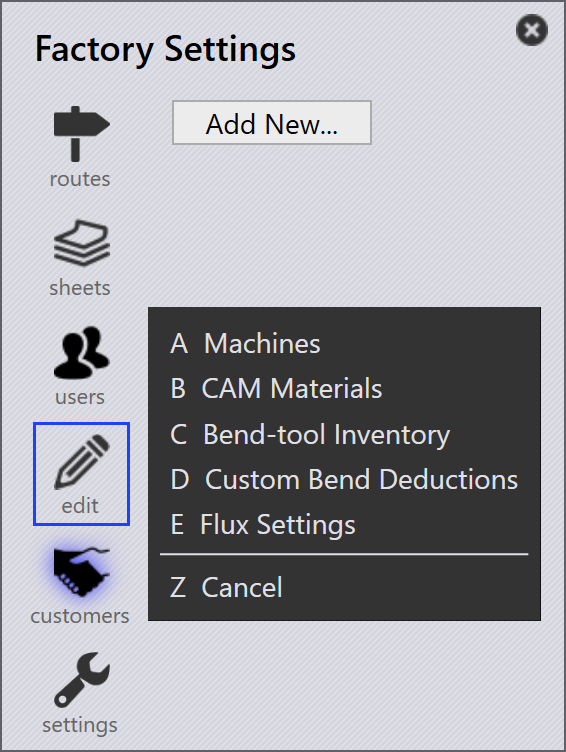The image size is (566, 752).
Task: Choose Machines from the popup menu
Action: click(x=344, y=343)
